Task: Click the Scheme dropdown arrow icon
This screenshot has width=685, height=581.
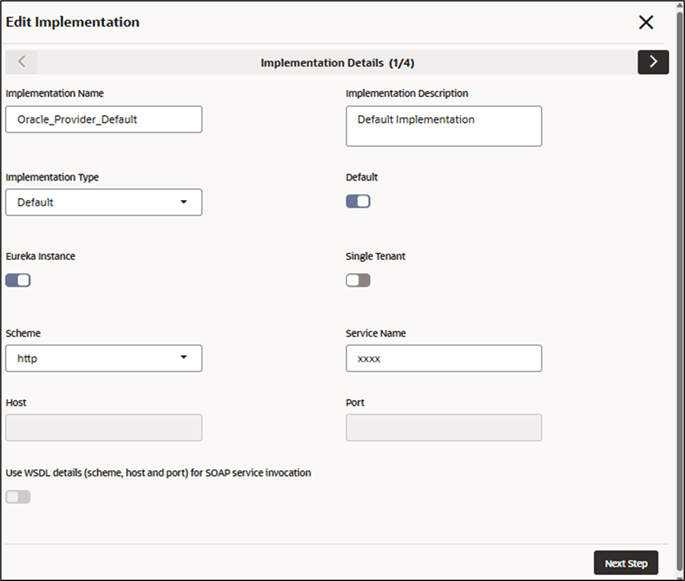Action: [x=184, y=358]
